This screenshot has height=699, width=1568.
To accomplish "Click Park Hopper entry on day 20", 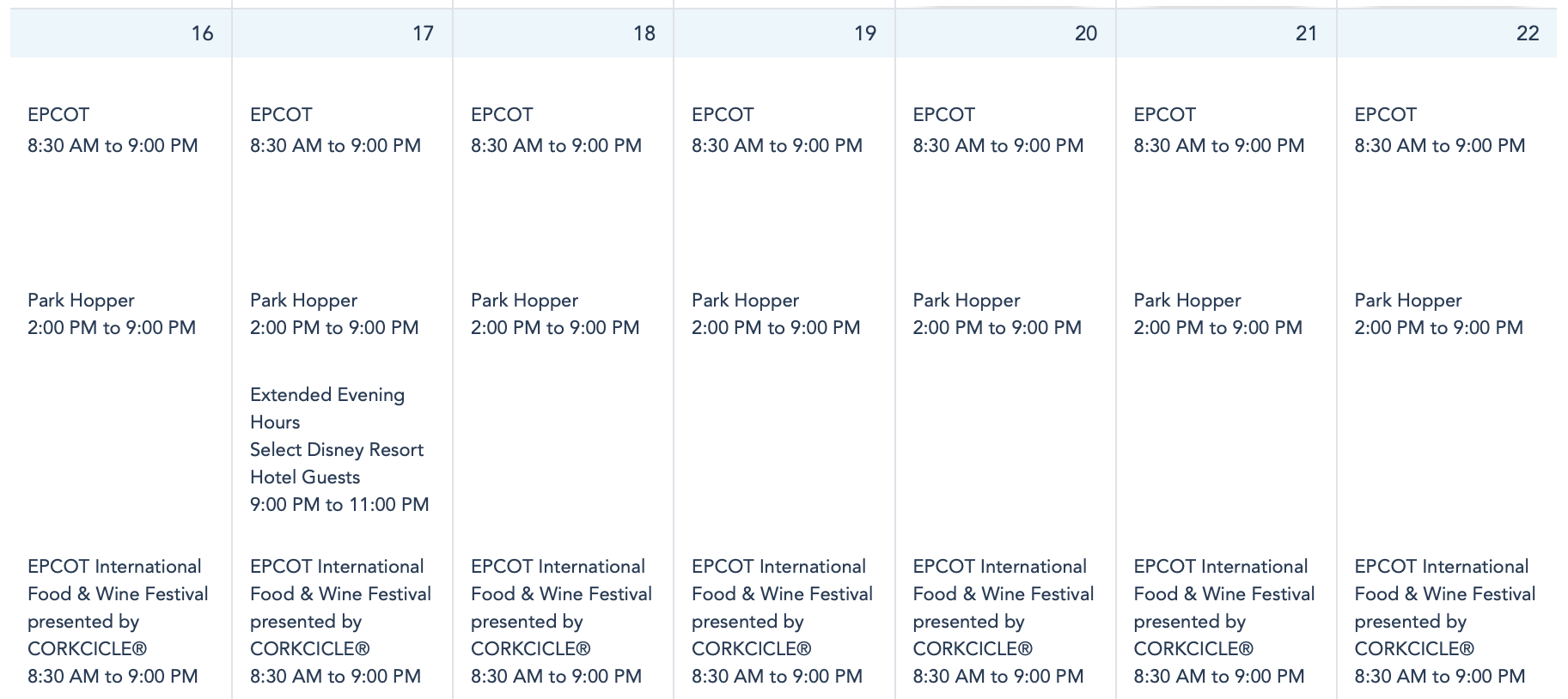I will click(966, 301).
